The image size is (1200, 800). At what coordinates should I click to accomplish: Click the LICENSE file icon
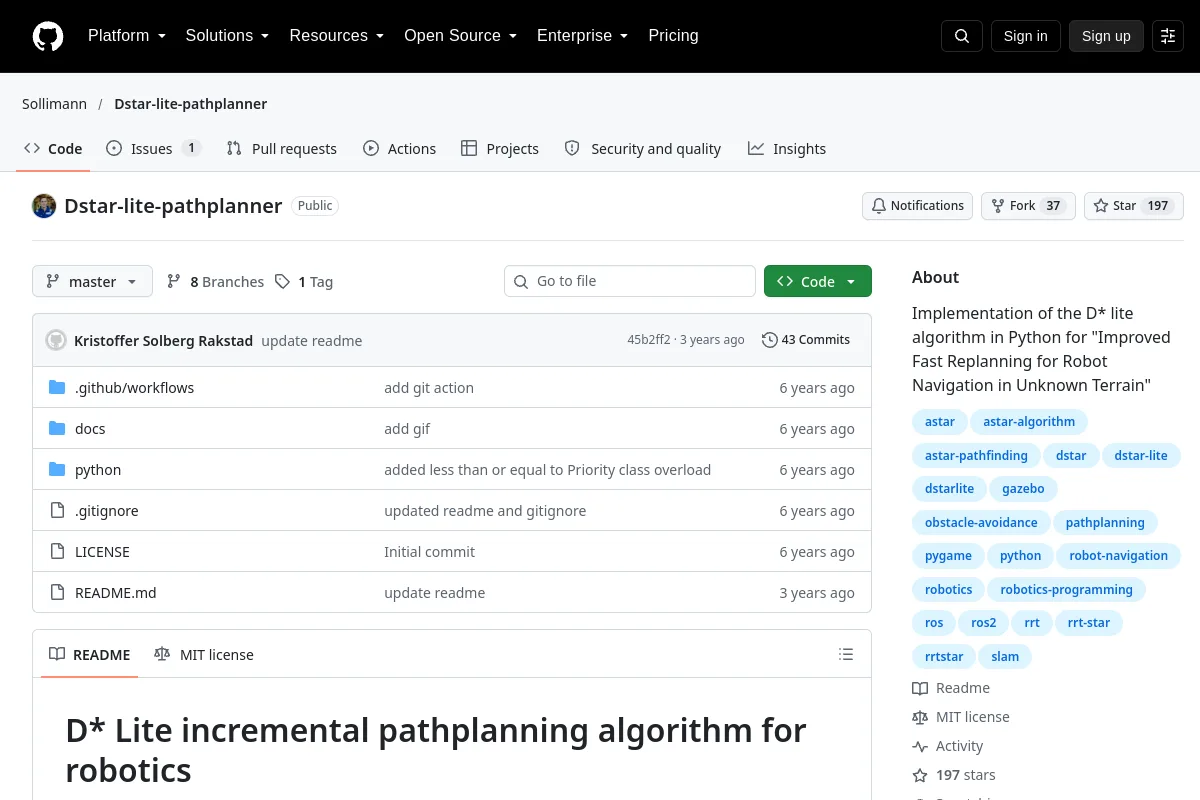click(57, 552)
